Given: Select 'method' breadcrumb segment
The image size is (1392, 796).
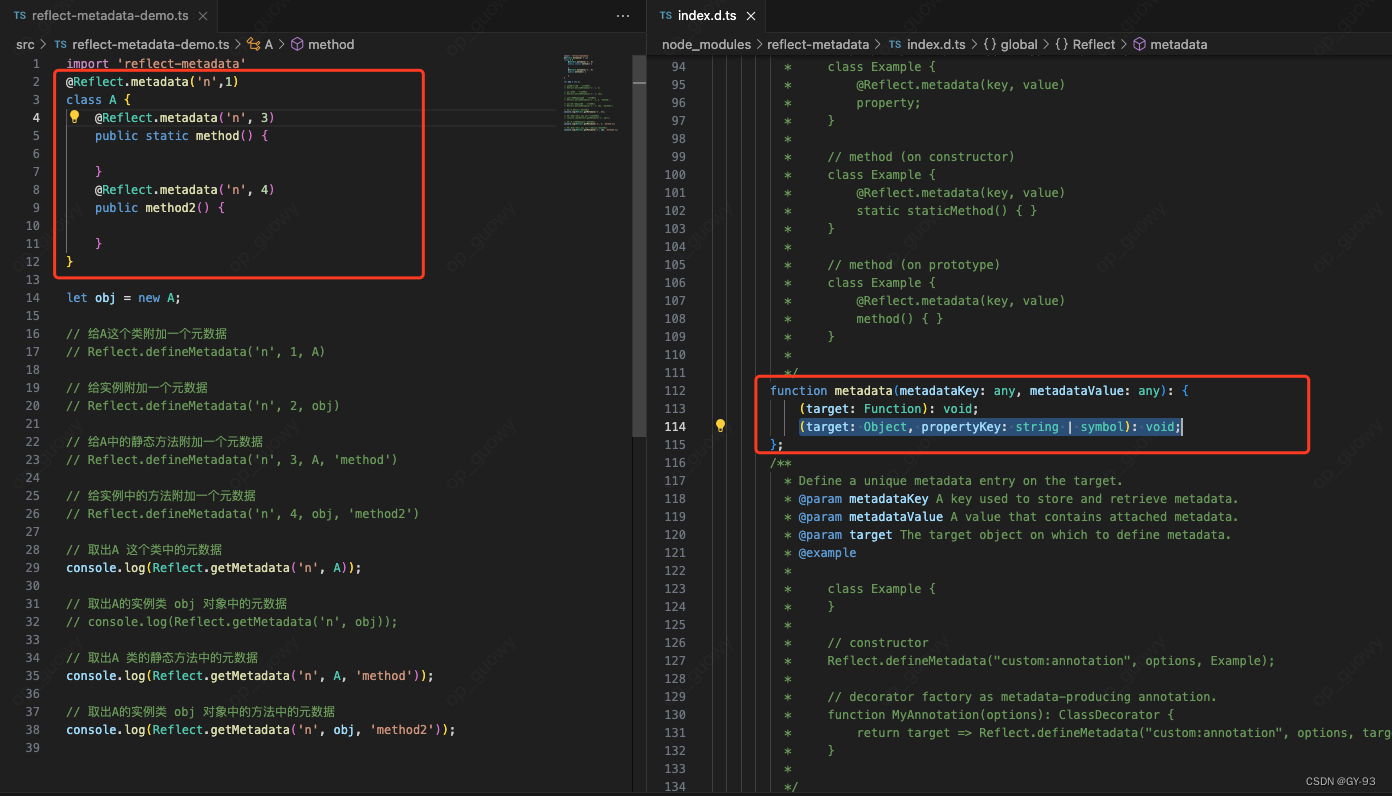Looking at the screenshot, I should click(331, 44).
